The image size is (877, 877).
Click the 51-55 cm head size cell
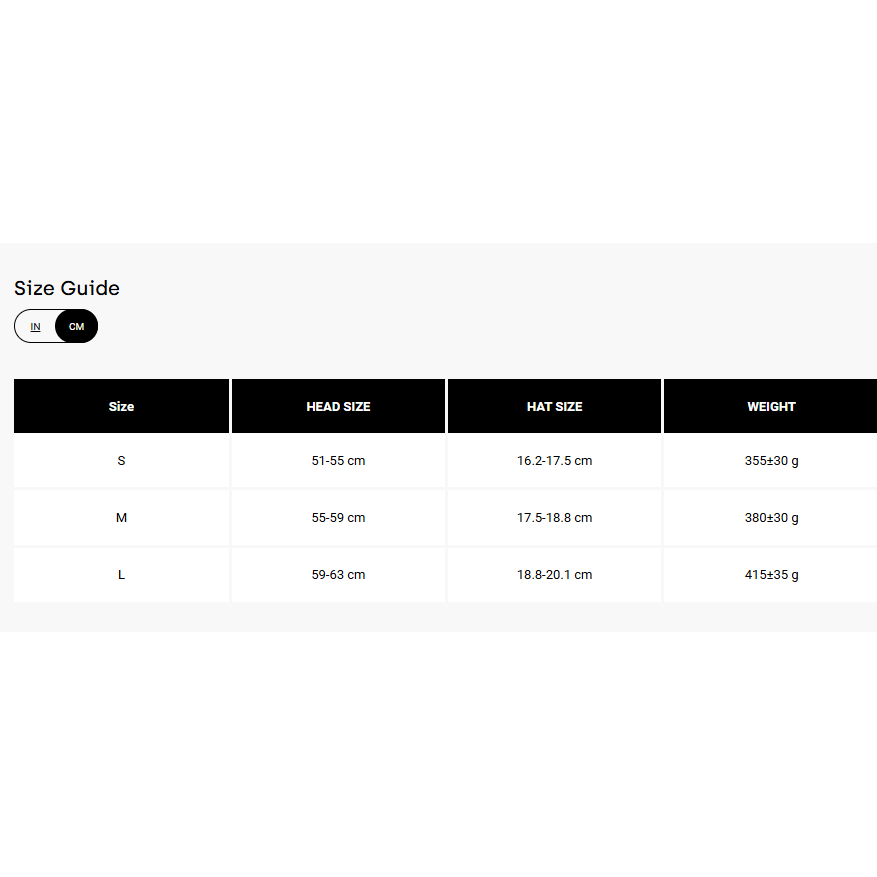[338, 461]
